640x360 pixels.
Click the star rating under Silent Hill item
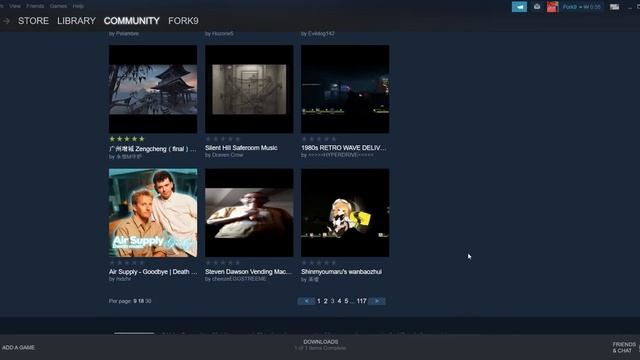(x=223, y=139)
